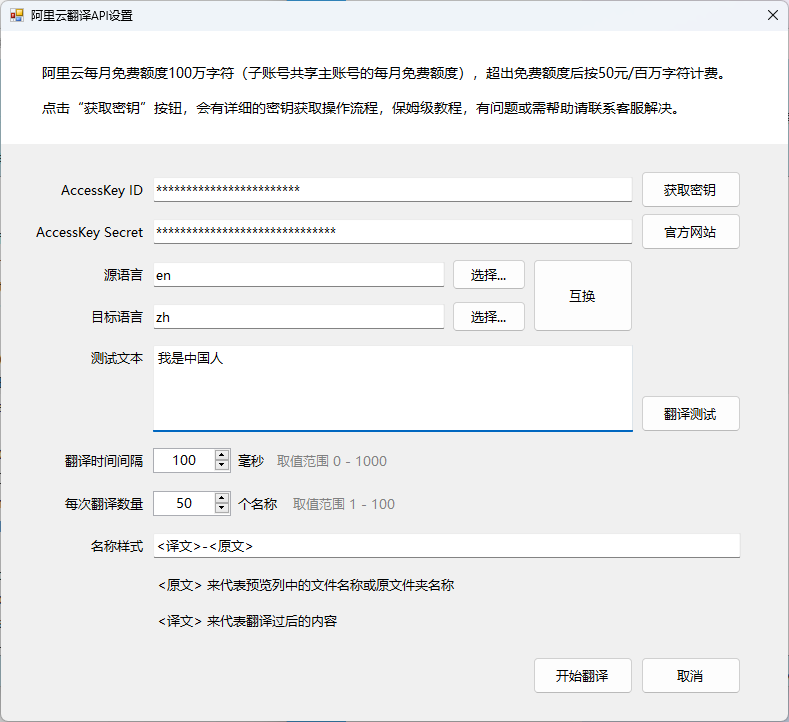Start translation with the 开始翻译 button
789x722 pixels.
tap(583, 676)
